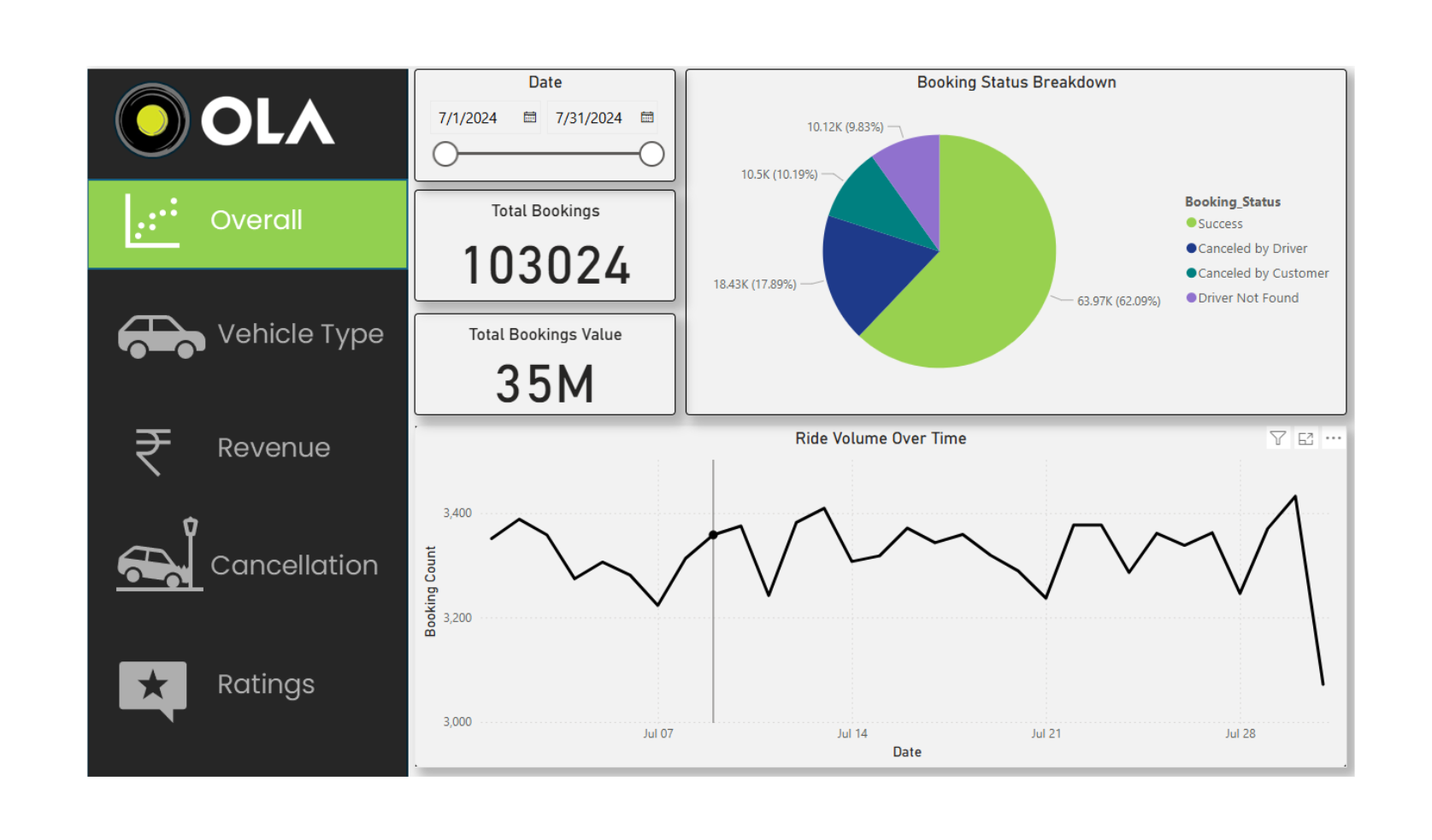Open the start date calendar picker
The height and width of the screenshot is (840, 1432).
click(530, 118)
